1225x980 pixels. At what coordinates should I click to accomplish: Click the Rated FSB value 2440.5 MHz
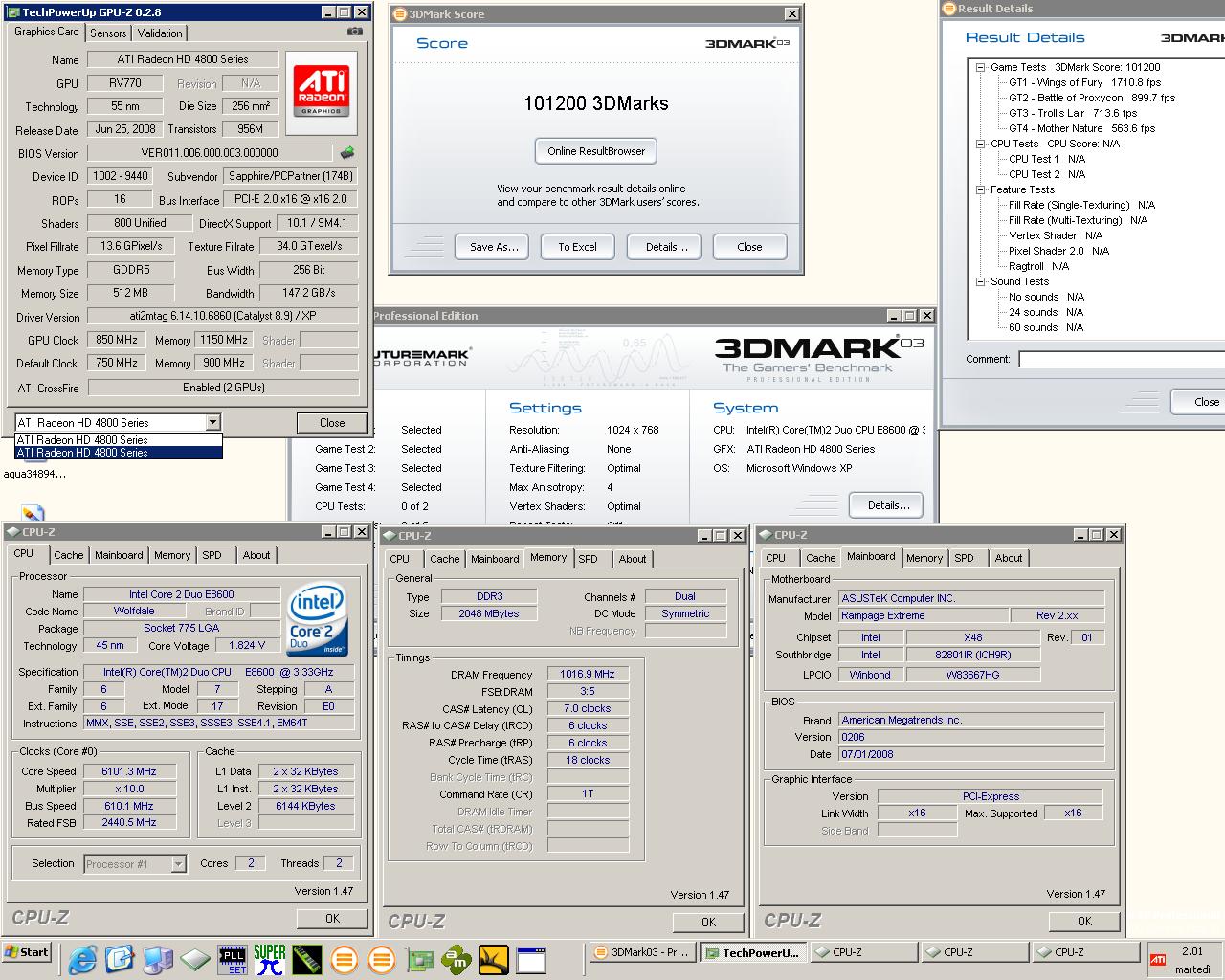pyautogui.click(x=128, y=822)
